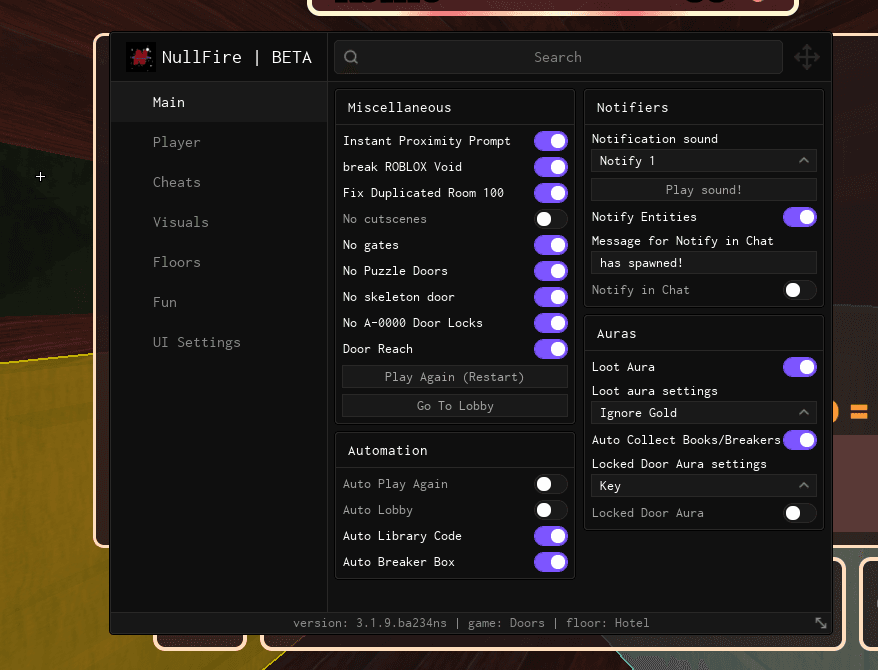
Task: Turn off Notify Entities switch
Action: click(799, 217)
